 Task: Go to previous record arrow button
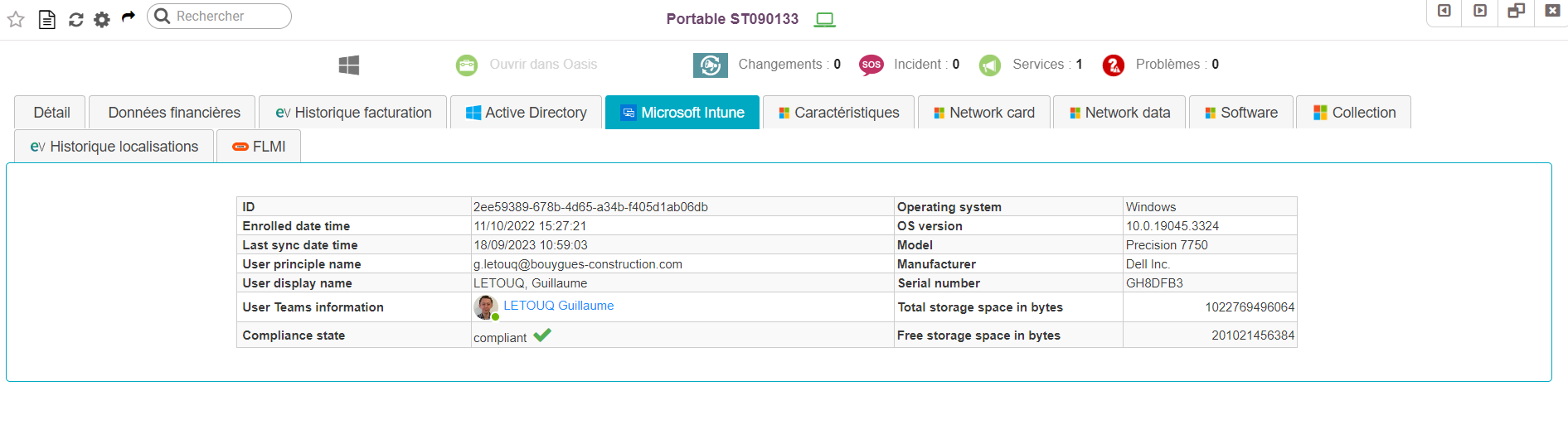[1444, 11]
